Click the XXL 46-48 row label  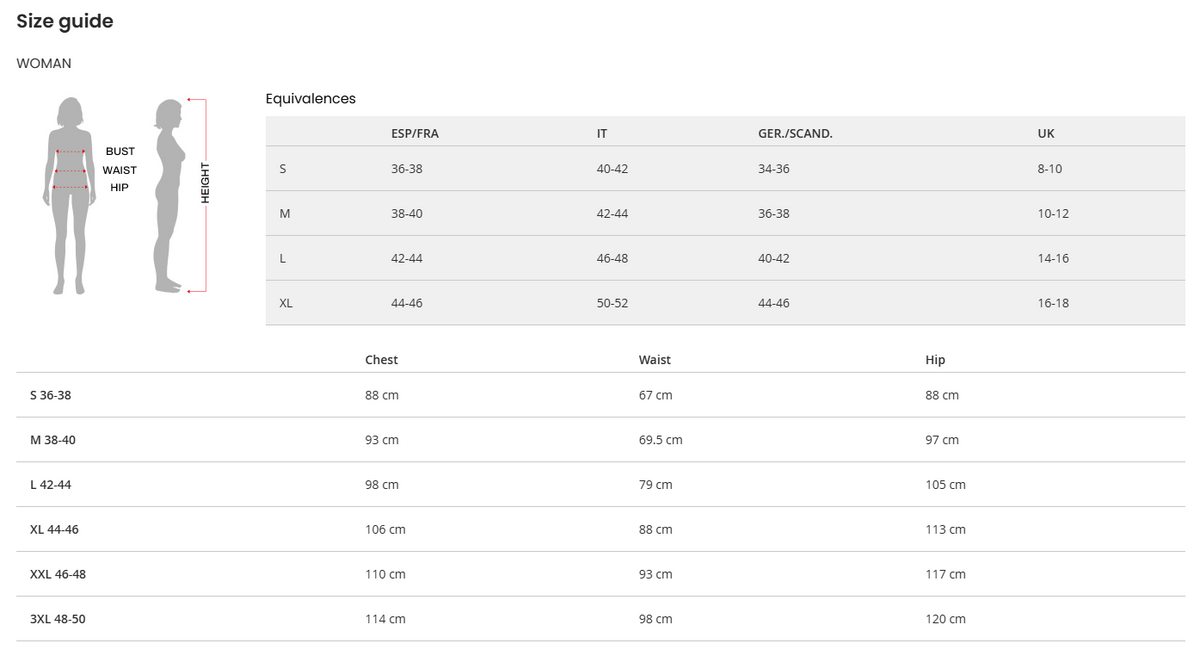pyautogui.click(x=58, y=574)
